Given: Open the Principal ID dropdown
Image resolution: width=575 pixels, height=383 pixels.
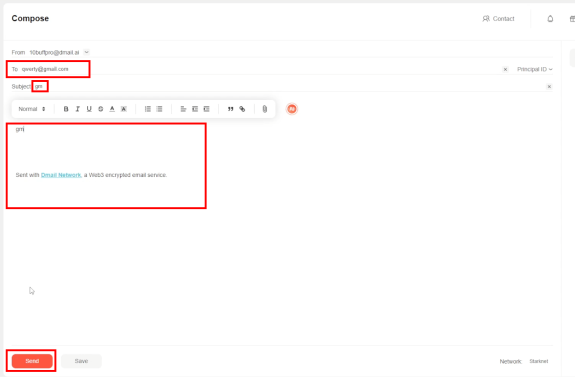Looking at the screenshot, I should (x=535, y=69).
